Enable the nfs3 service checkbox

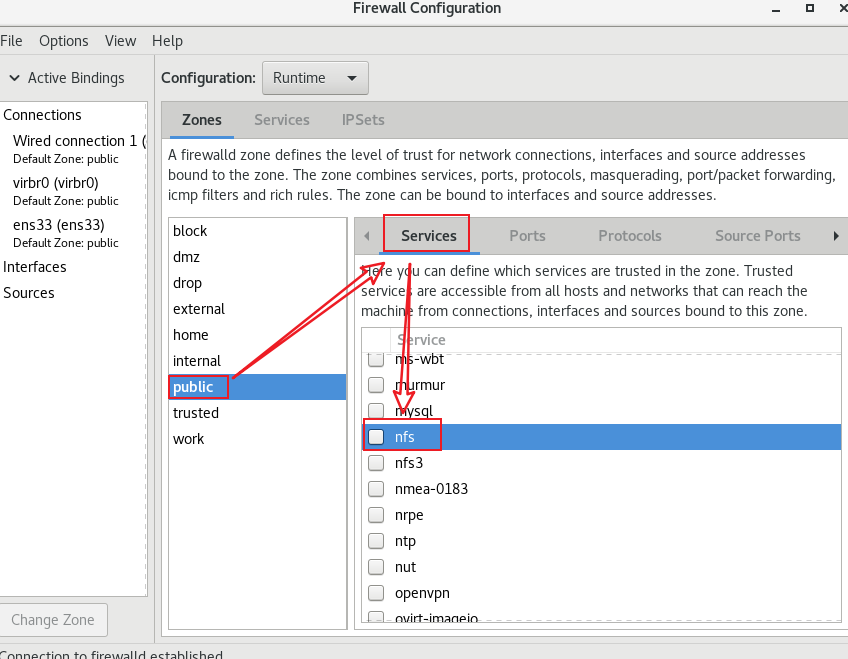tap(376, 463)
